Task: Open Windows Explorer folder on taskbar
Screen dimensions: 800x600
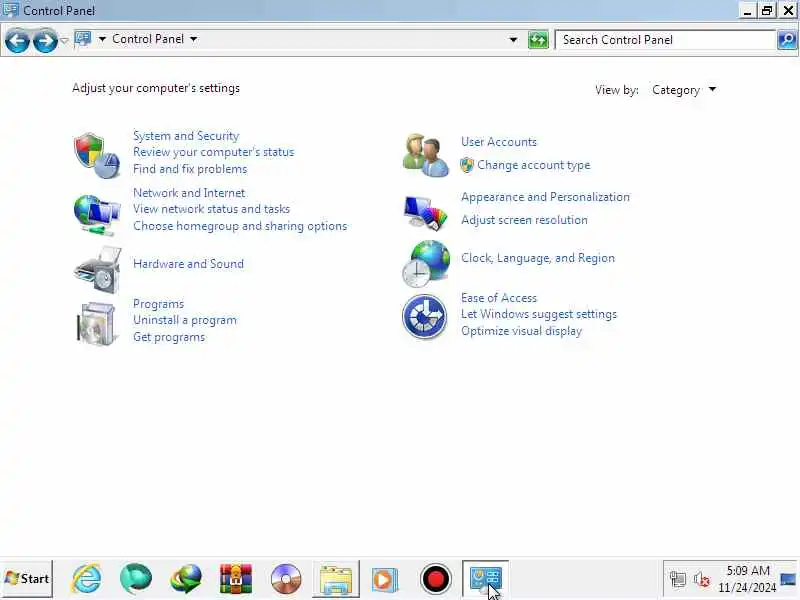Action: [x=336, y=579]
